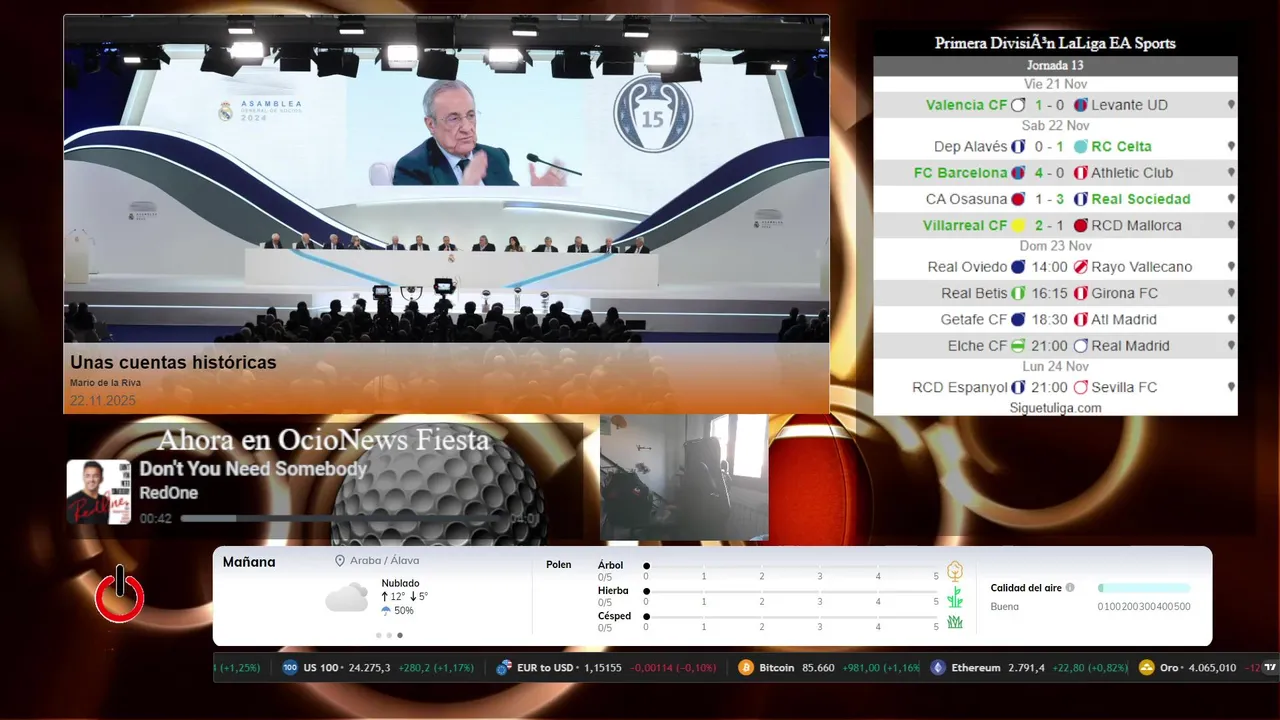Click the Rayo Vallecano crest icon

[1080, 267]
